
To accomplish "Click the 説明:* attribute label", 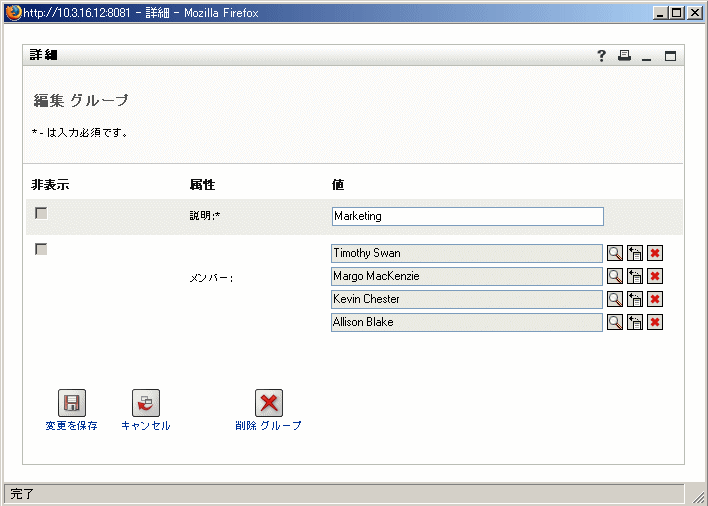I will (x=205, y=216).
